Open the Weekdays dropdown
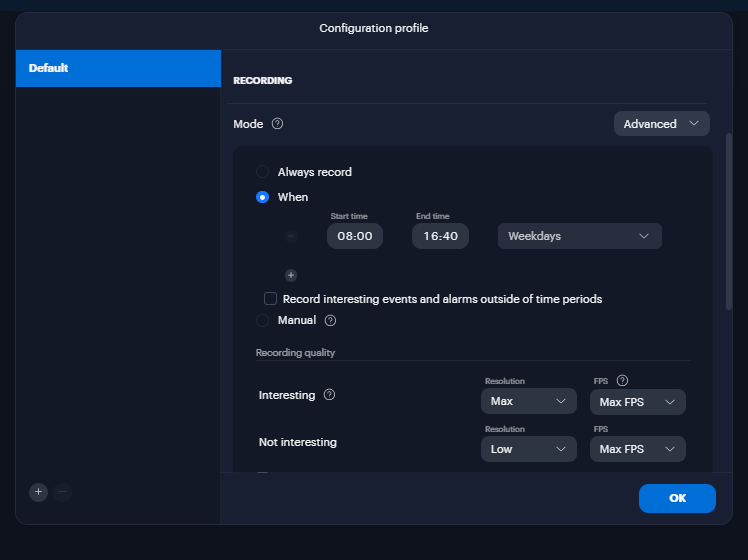Image resolution: width=748 pixels, height=560 pixels. 580,236
